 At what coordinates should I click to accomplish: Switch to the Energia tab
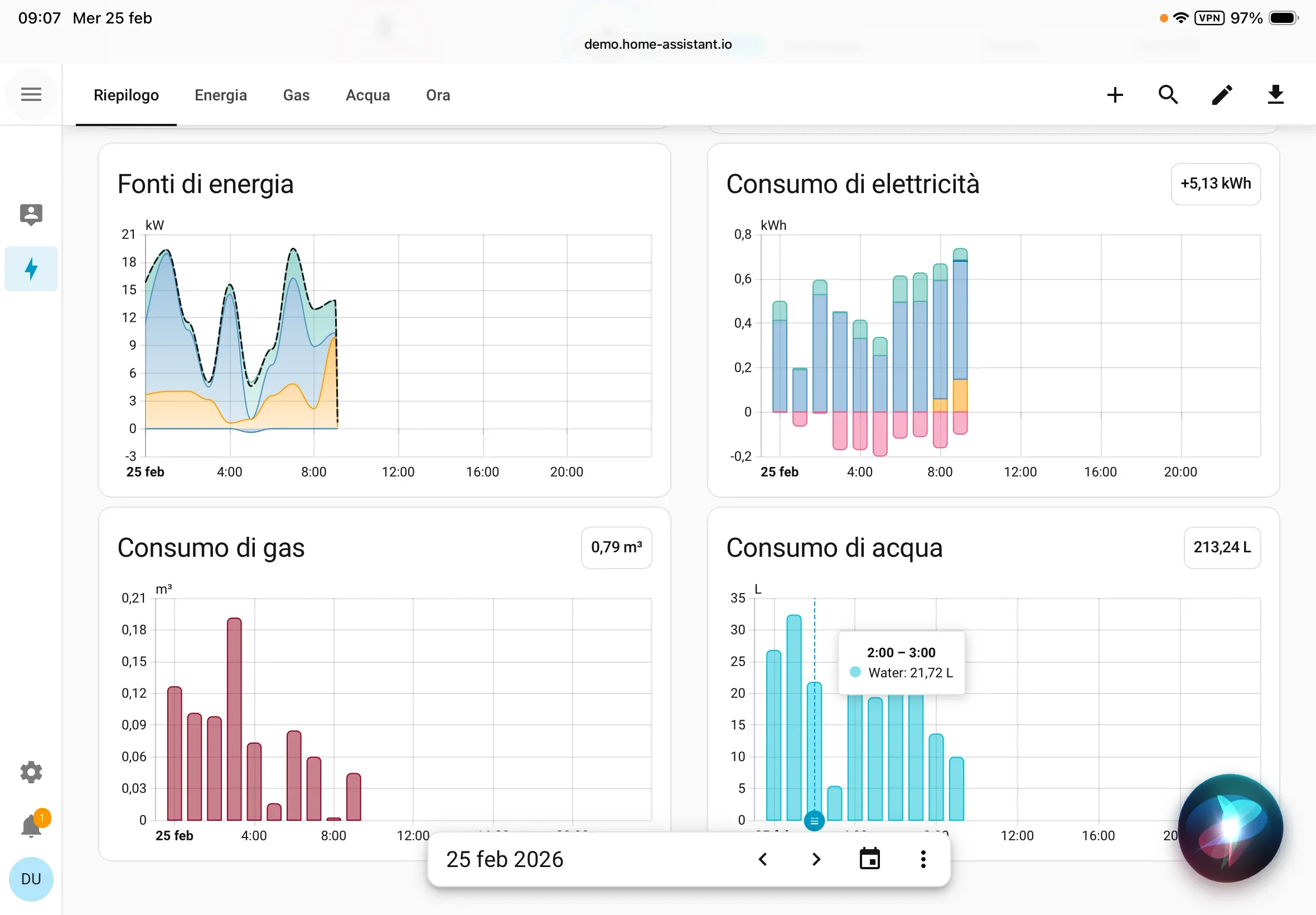pos(221,95)
